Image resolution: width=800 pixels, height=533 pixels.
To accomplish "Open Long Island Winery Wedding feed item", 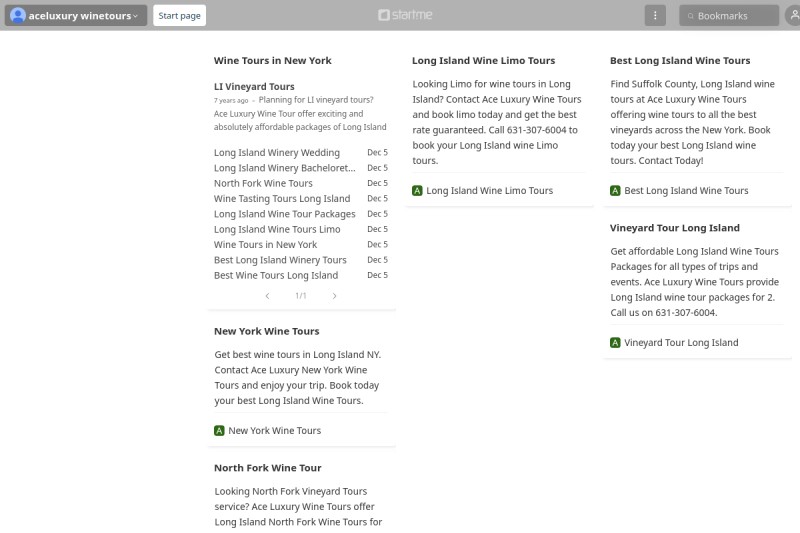I will click(x=277, y=153).
